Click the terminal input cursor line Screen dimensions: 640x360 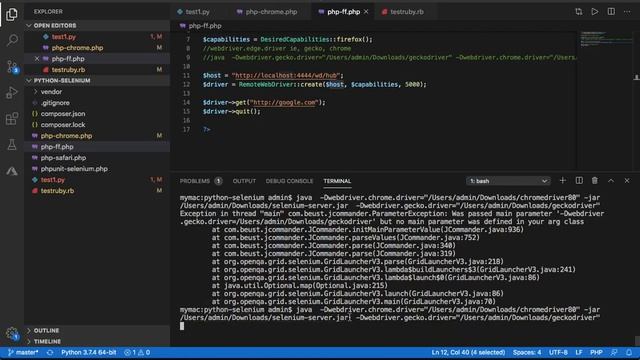pos(182,326)
